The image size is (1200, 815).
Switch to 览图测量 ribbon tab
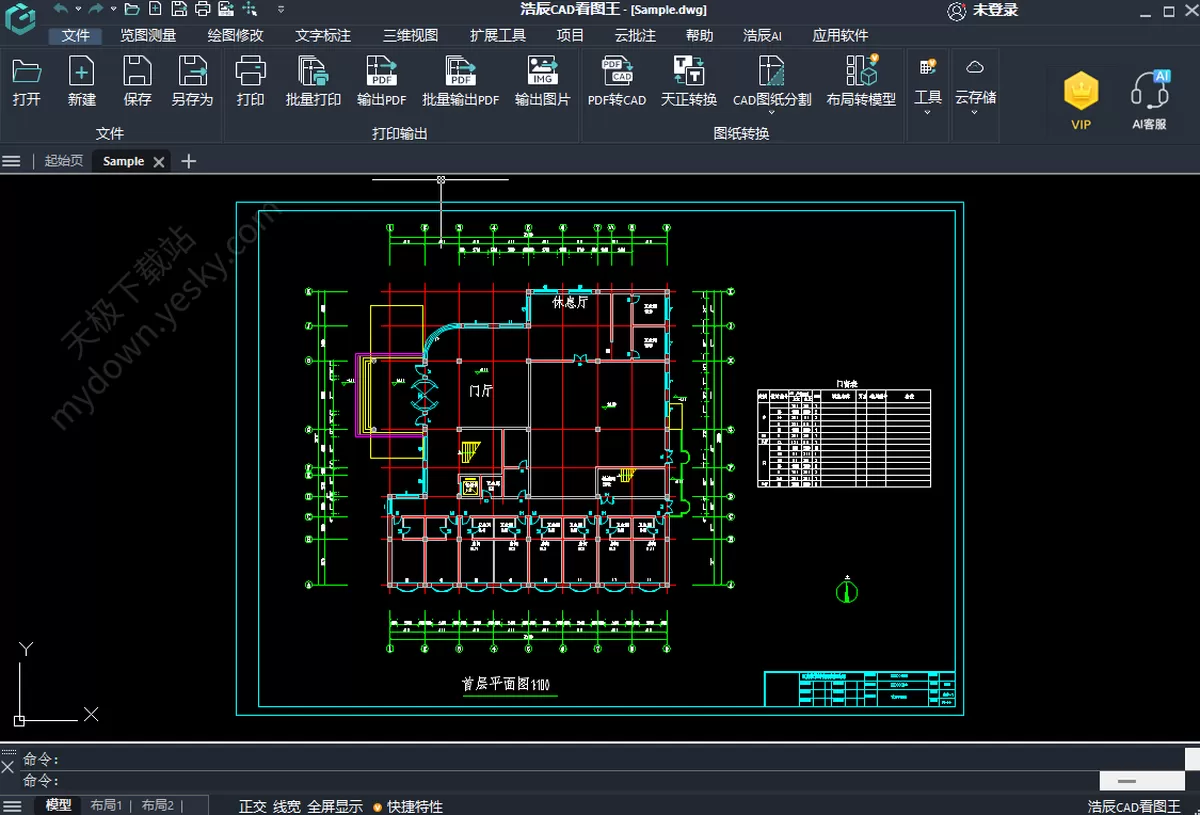(x=148, y=35)
